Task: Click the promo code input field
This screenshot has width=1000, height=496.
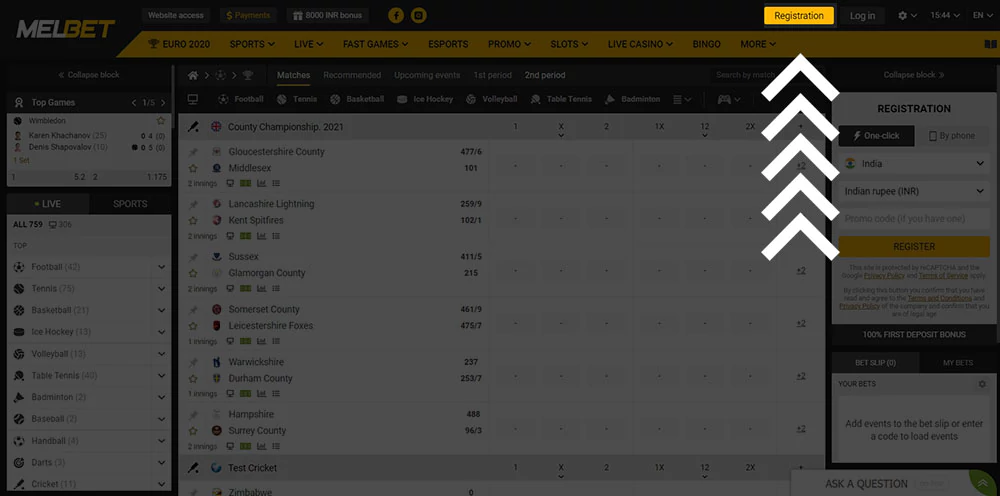Action: 914,219
